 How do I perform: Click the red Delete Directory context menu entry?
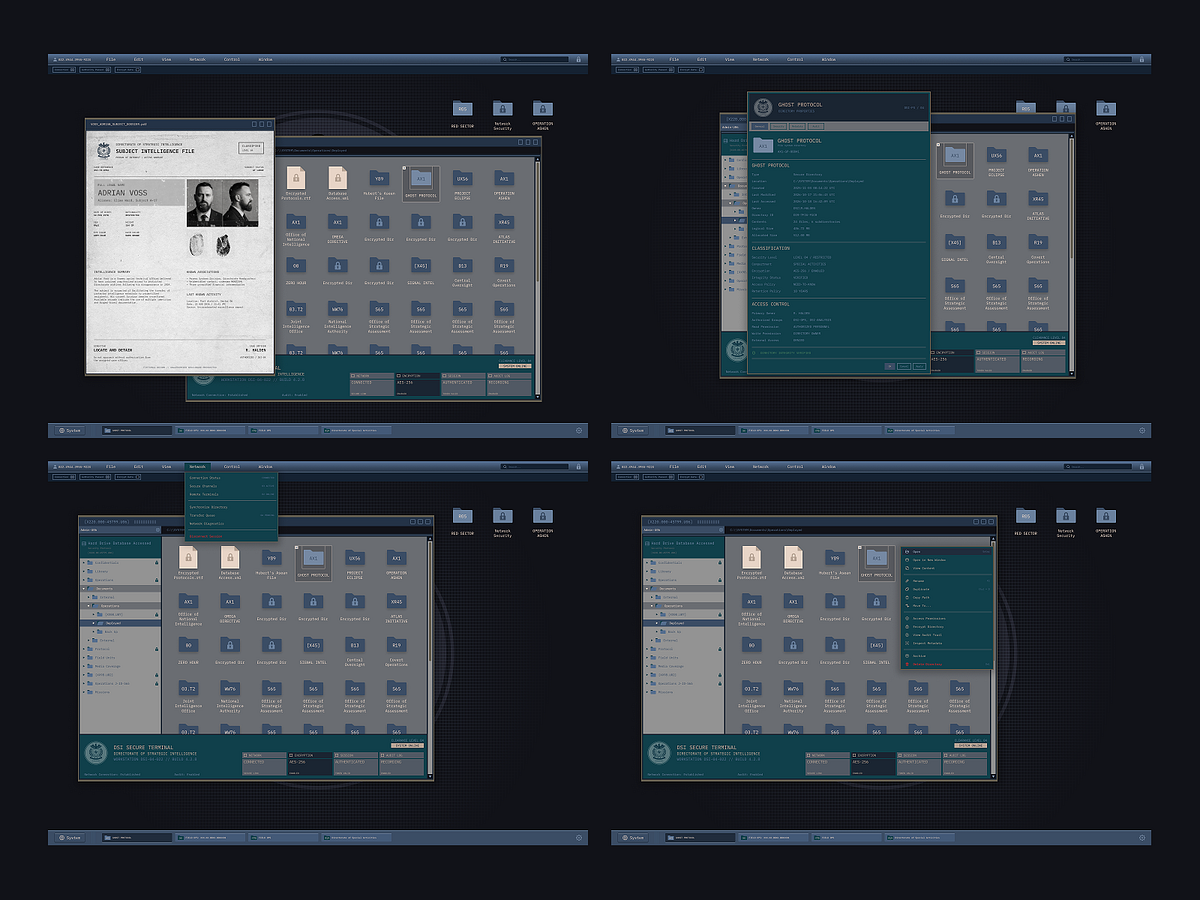pos(947,664)
